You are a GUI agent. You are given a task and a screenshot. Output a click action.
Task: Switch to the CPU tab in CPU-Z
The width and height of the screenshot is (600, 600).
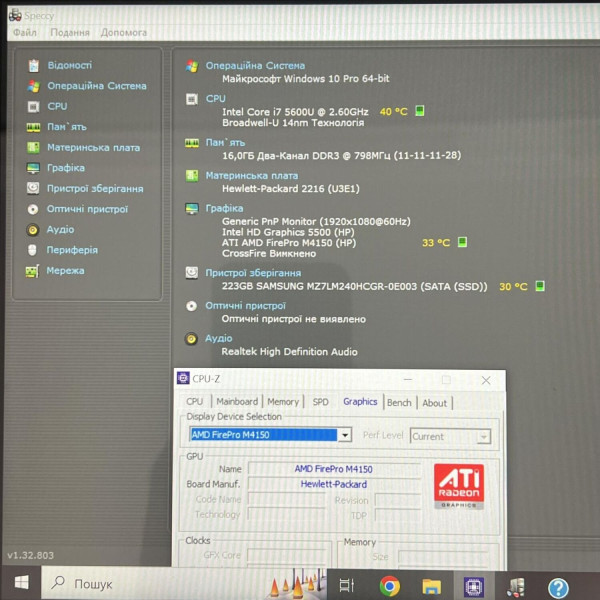click(x=194, y=401)
